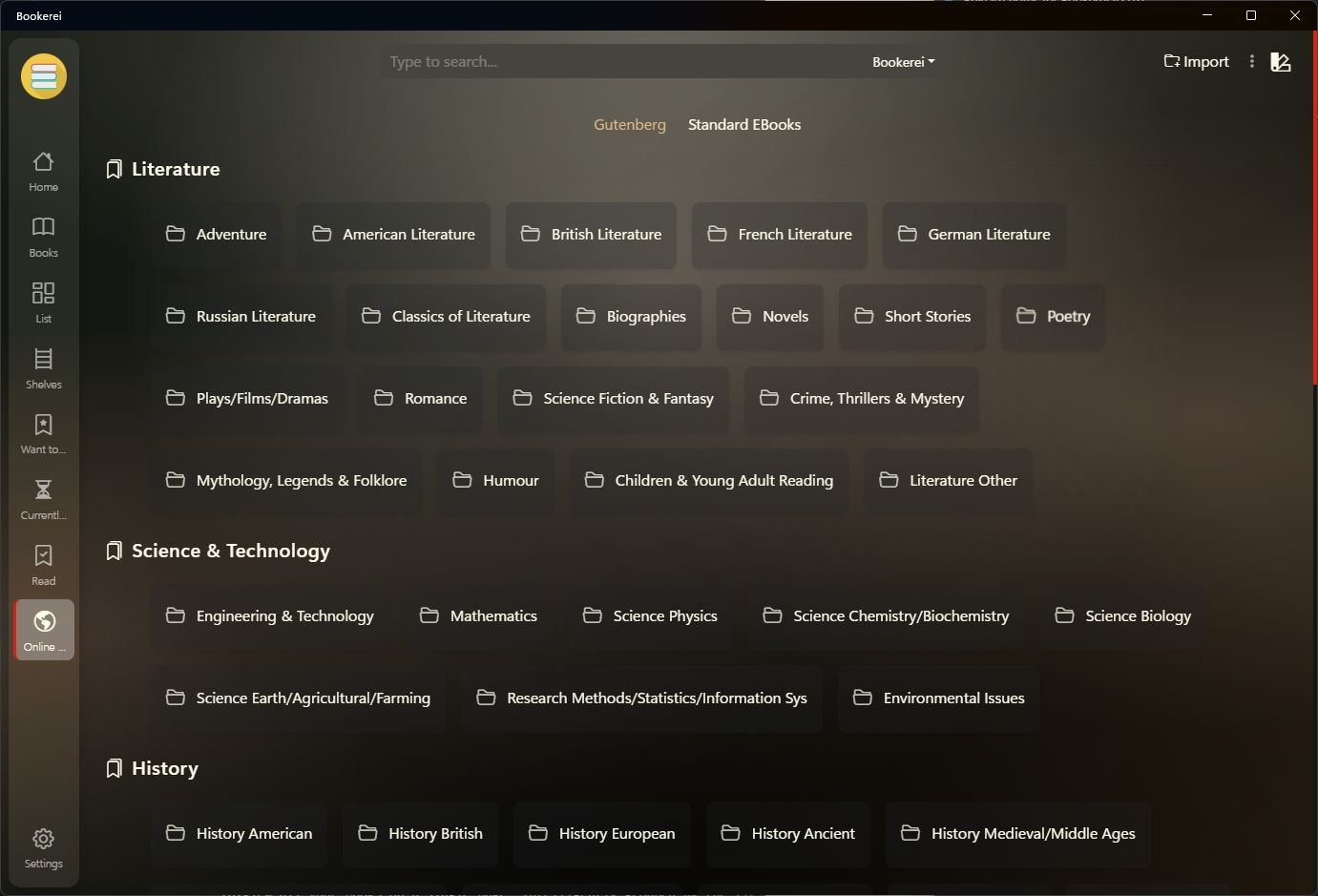Open the Read checkmark icon in sidebar

coord(43,563)
